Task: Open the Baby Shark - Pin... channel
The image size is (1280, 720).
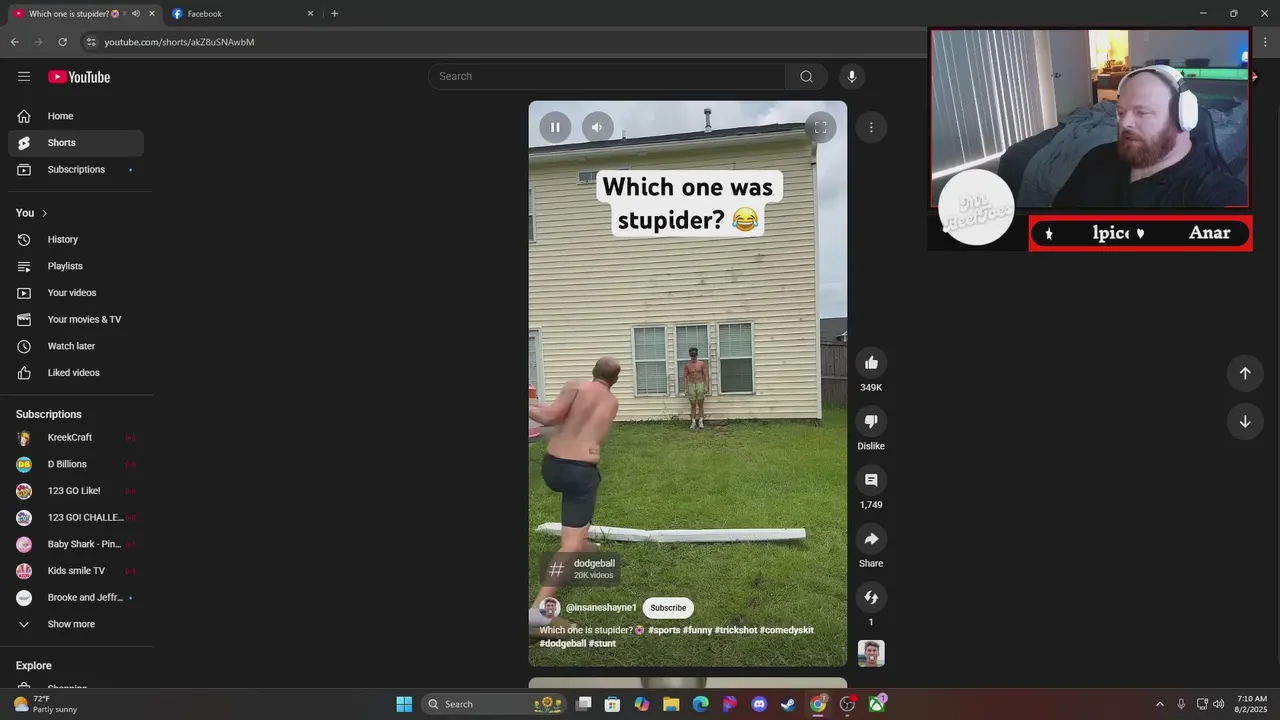Action: [x=76, y=544]
